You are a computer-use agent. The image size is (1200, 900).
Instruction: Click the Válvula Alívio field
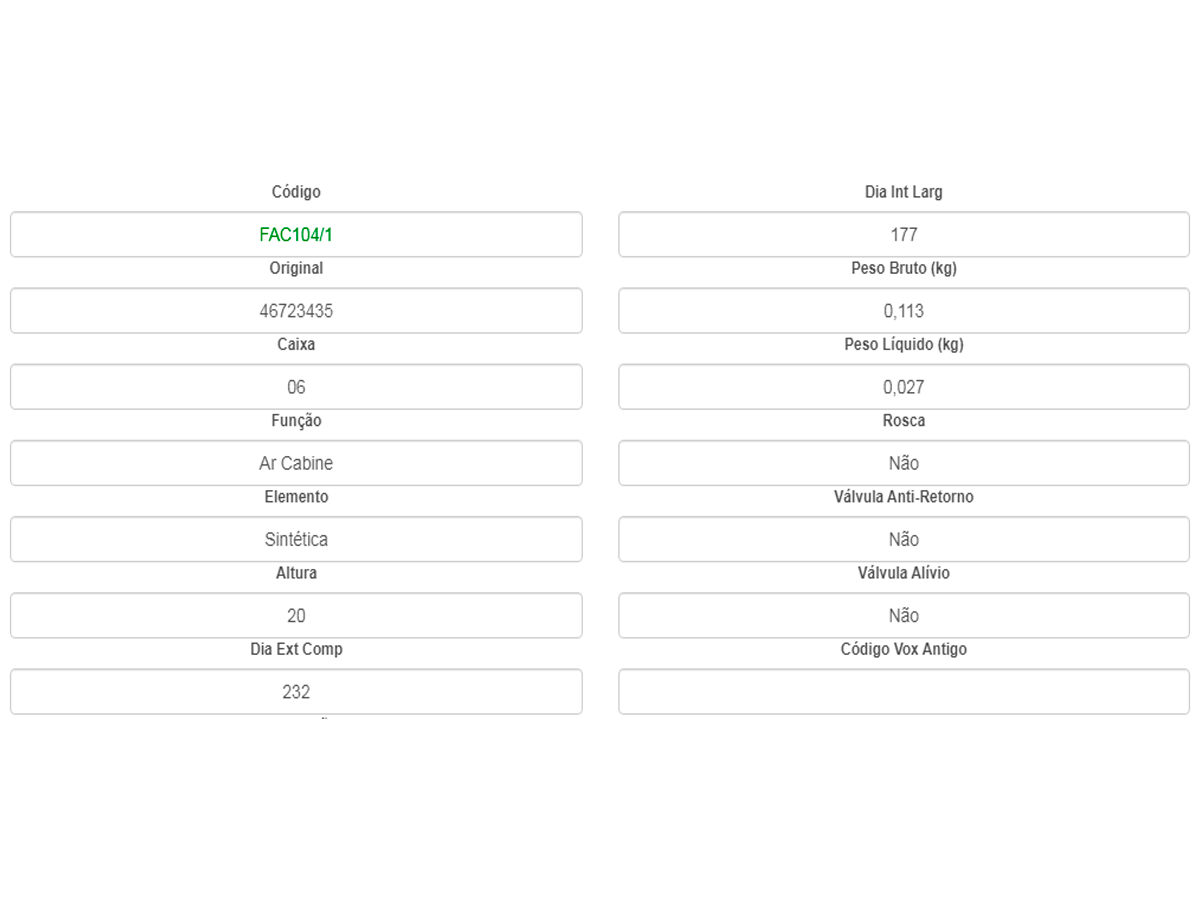903,615
